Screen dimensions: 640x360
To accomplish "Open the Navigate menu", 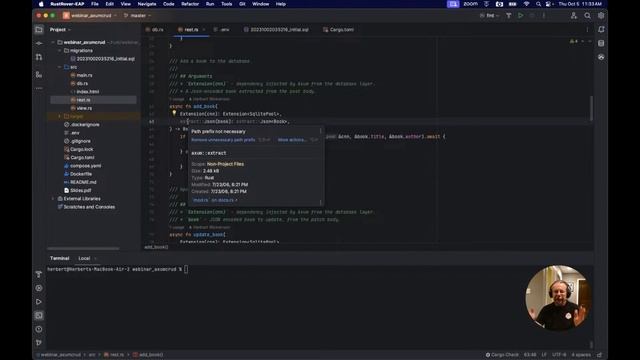I will [147, 4].
